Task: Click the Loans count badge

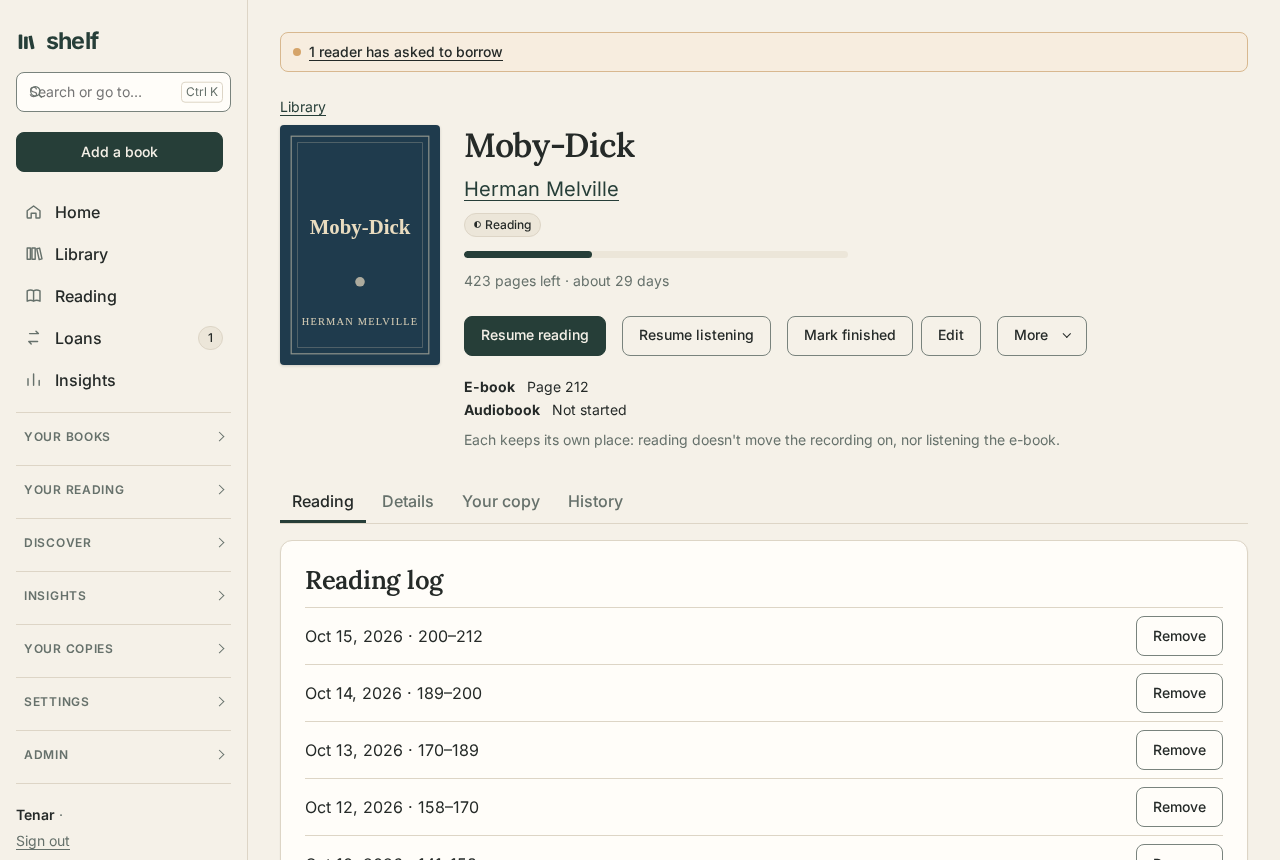Action: click(210, 338)
